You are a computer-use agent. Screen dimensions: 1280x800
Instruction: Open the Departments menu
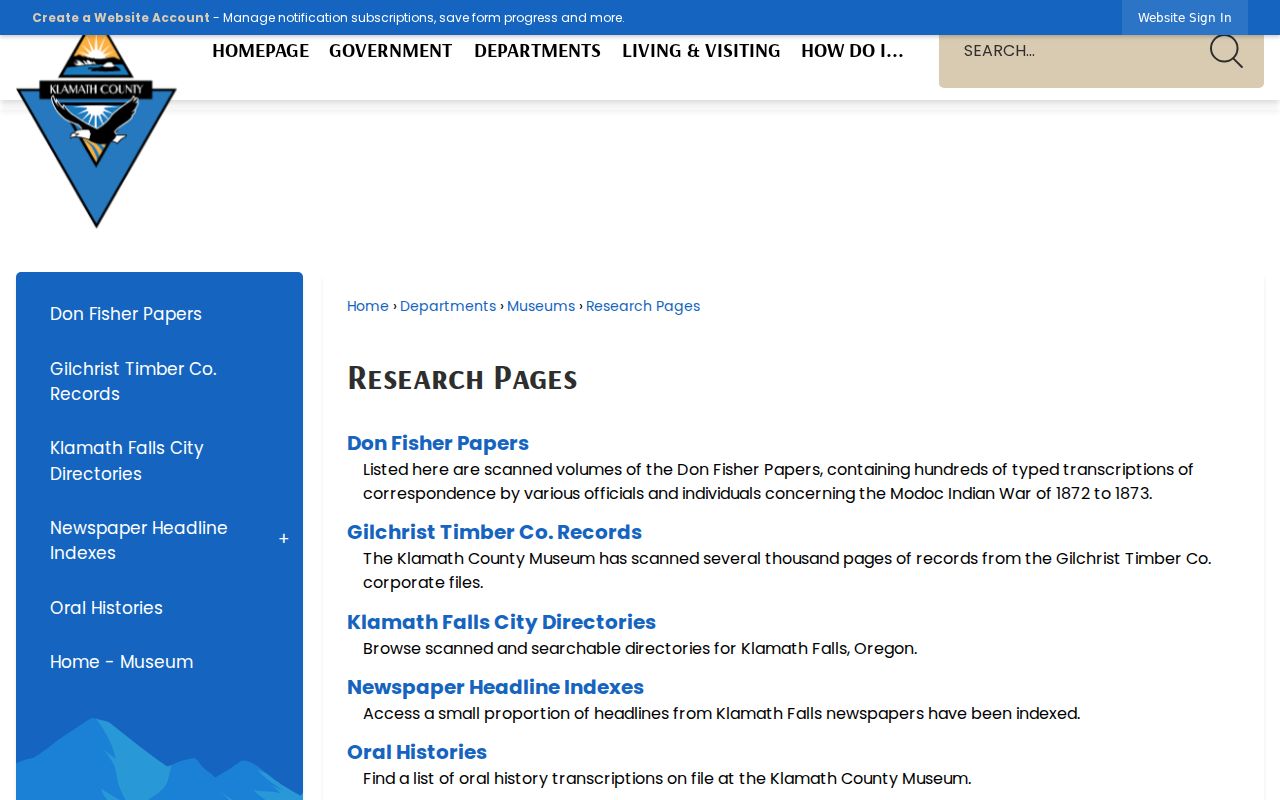coord(537,51)
